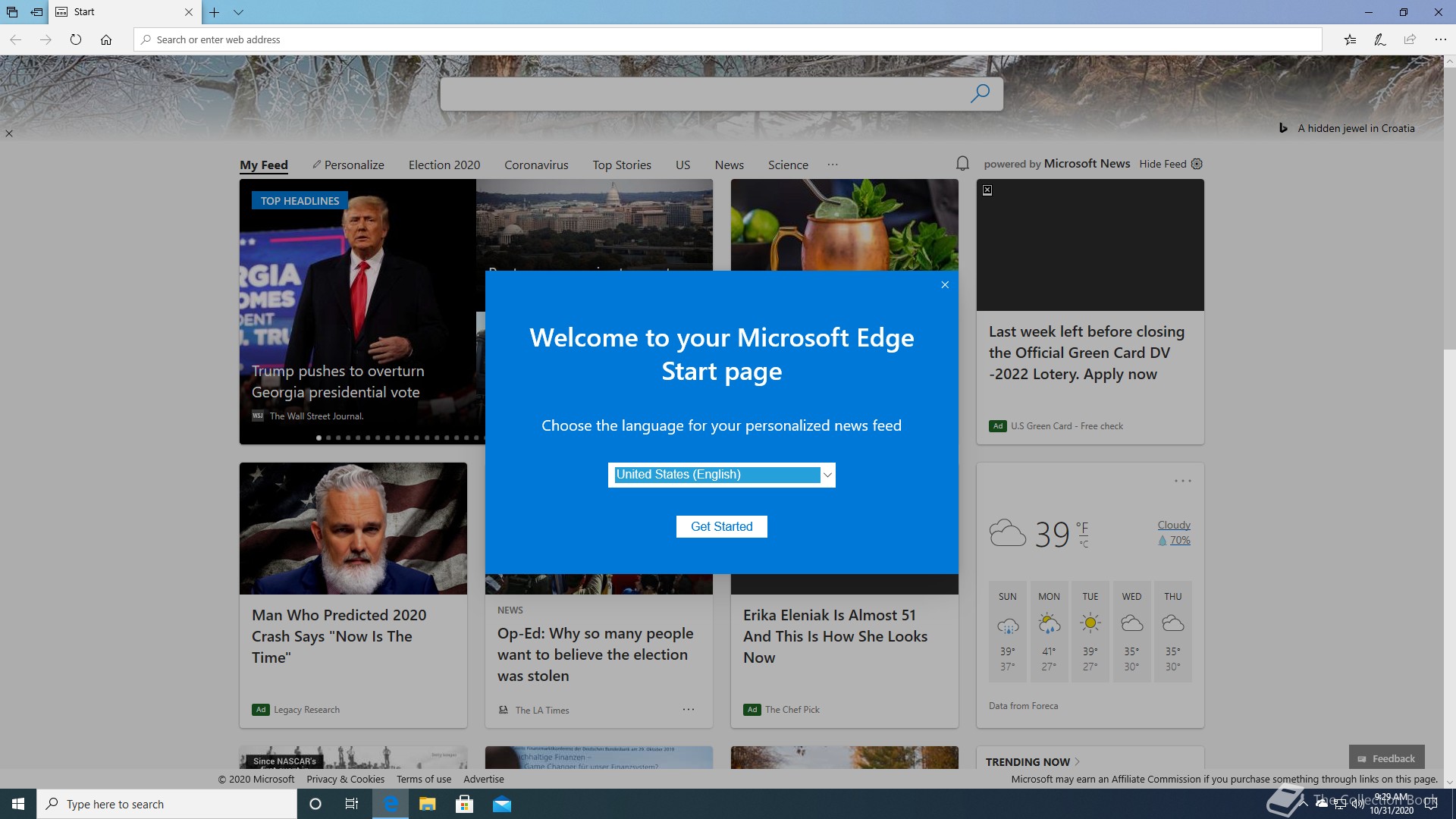Focus the address bar field
Image resolution: width=1456 pixels, height=819 pixels.
(x=728, y=39)
